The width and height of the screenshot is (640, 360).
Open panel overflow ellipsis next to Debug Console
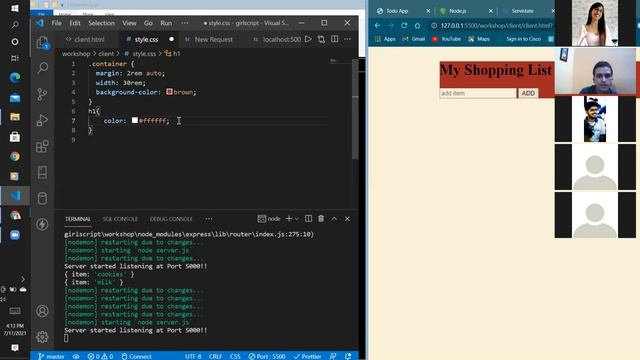(209, 219)
